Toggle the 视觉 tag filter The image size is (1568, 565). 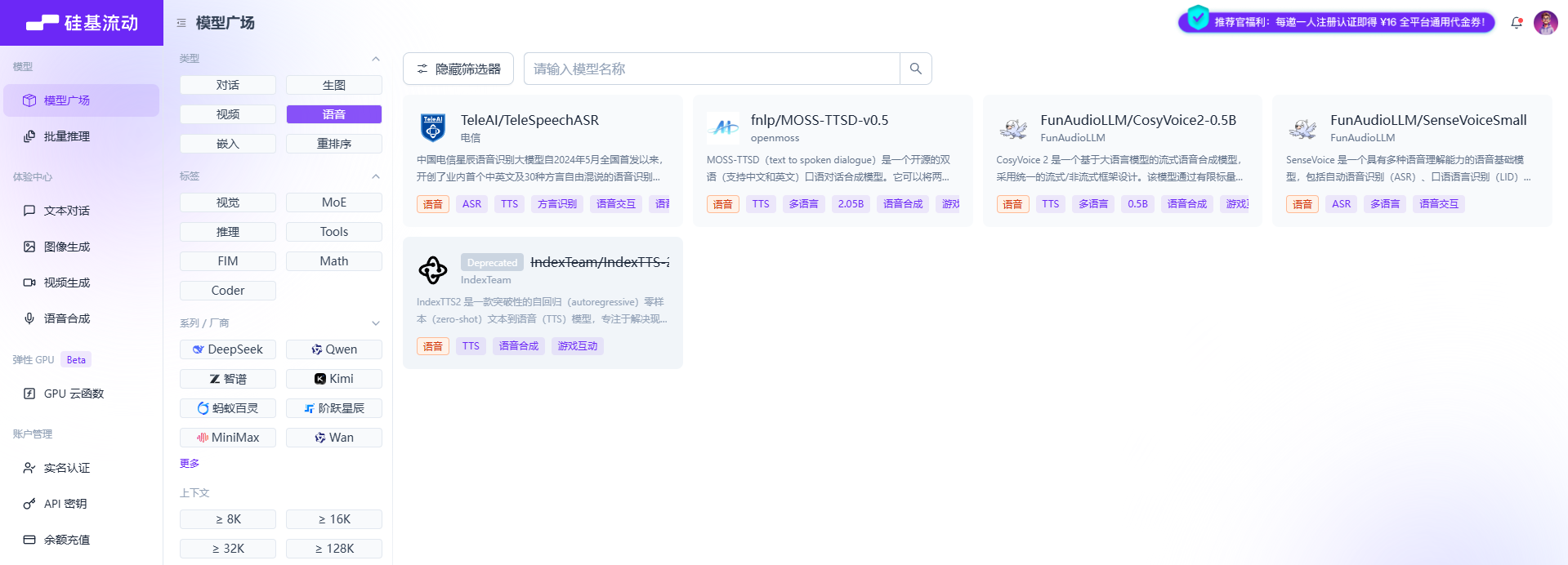pyautogui.click(x=228, y=202)
